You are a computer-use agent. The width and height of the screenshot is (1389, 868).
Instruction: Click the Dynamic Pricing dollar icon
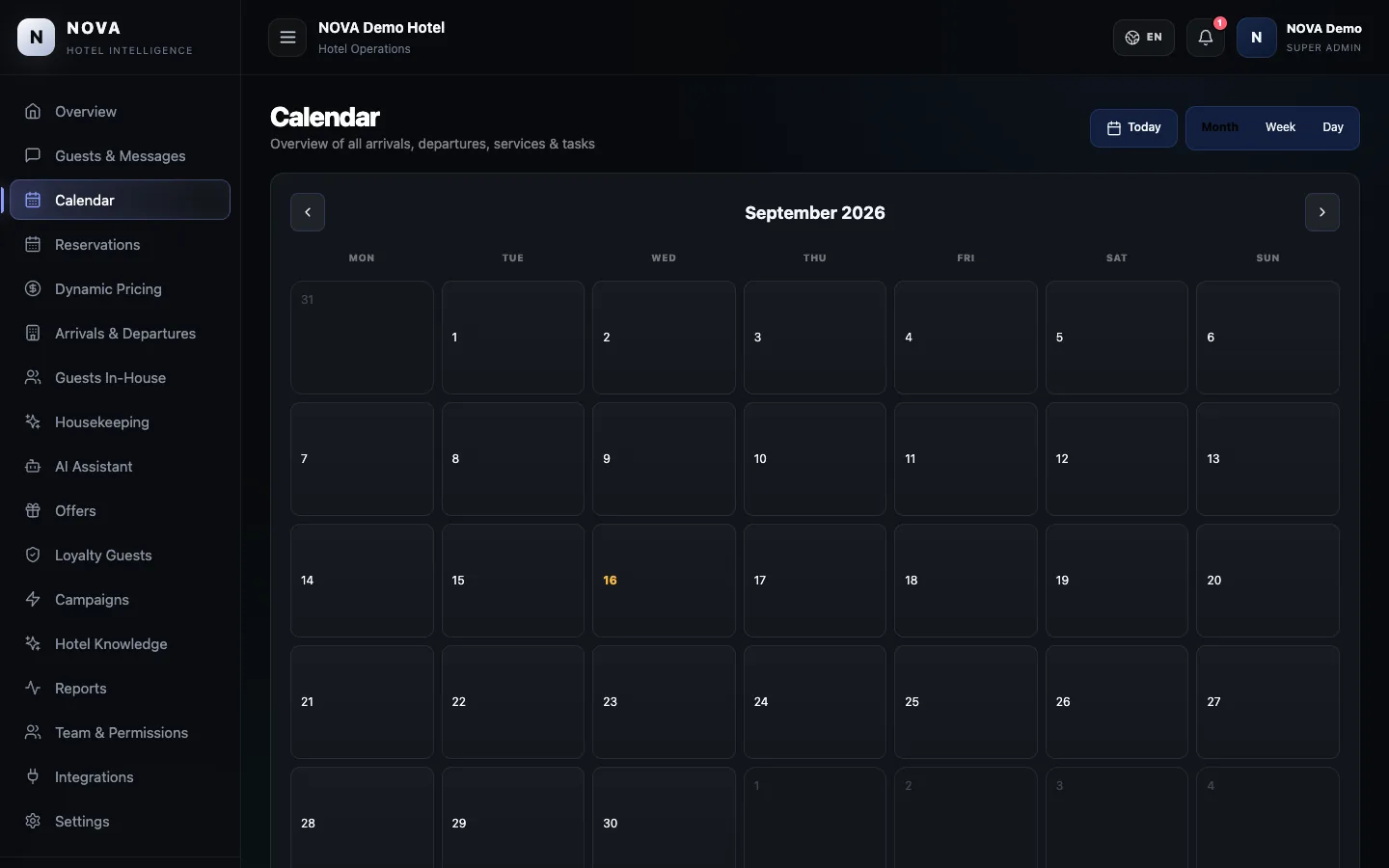[x=33, y=288]
